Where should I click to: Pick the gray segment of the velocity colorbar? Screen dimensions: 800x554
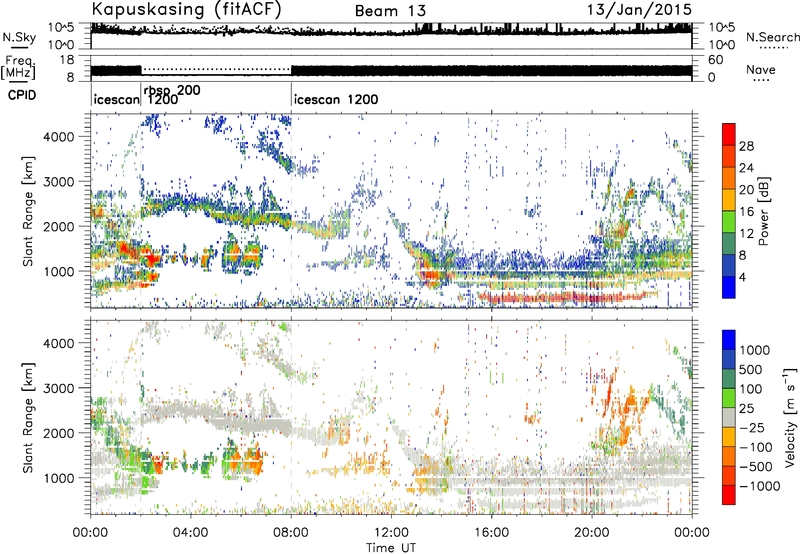(x=729, y=417)
